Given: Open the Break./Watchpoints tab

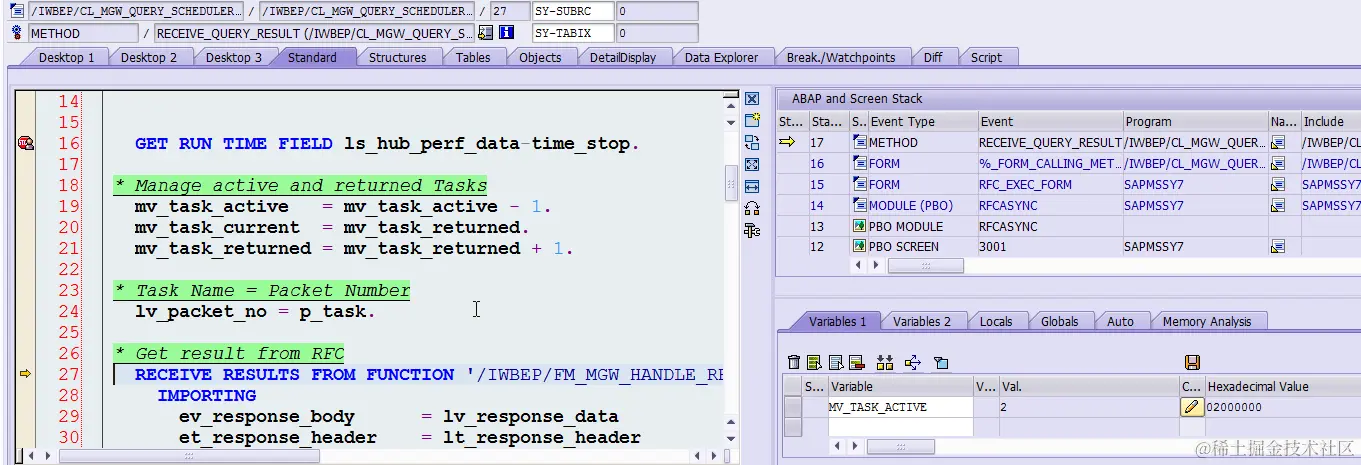Looking at the screenshot, I should pyautogui.click(x=841, y=57).
